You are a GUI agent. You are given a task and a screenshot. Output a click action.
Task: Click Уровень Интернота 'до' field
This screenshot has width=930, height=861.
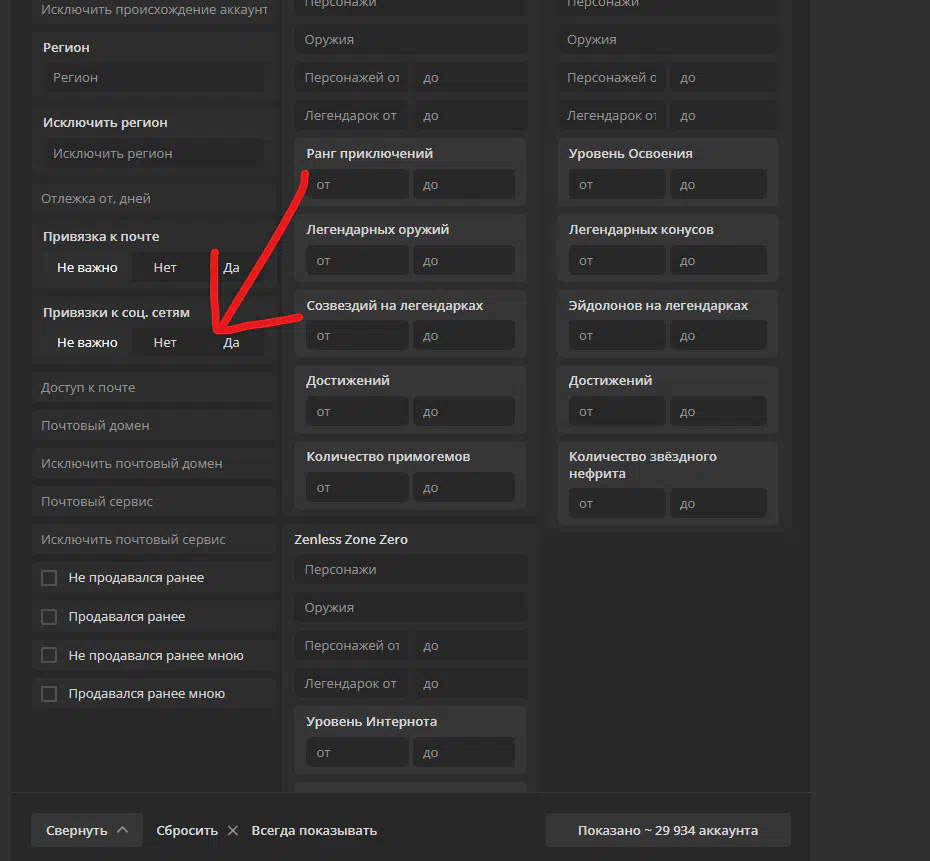(464, 753)
